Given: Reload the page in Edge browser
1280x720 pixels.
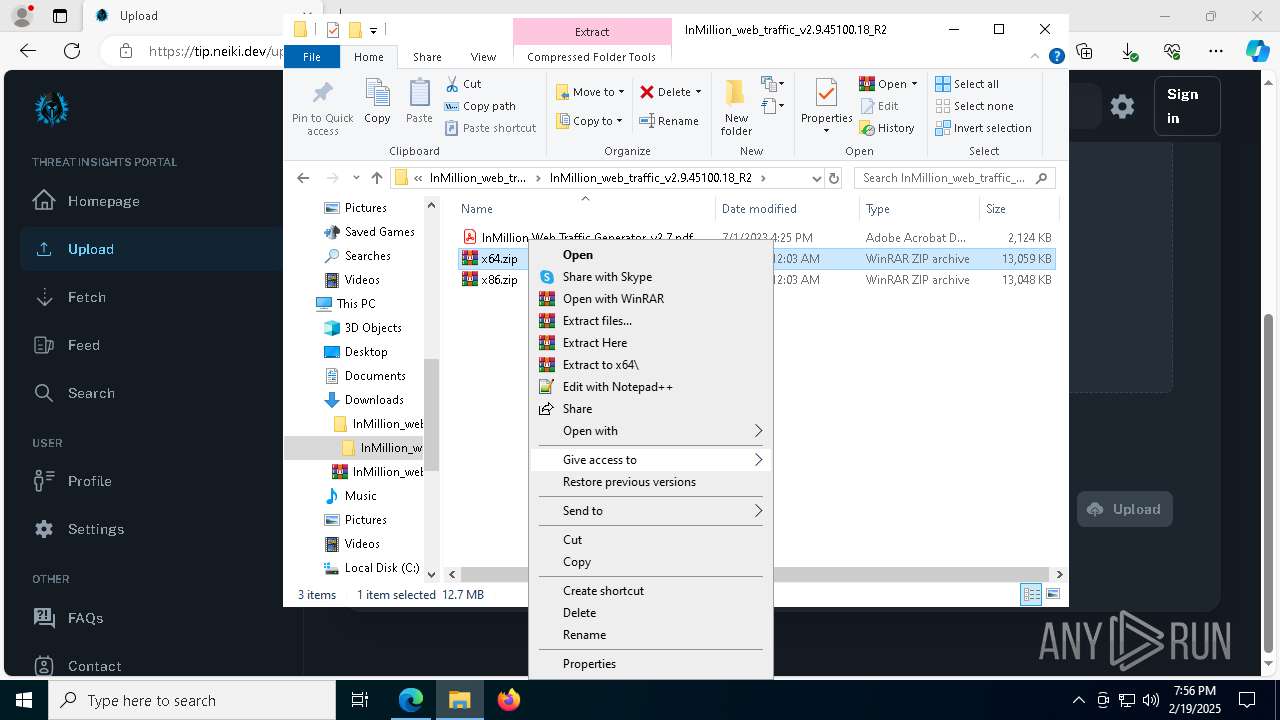Looking at the screenshot, I should point(71,51).
